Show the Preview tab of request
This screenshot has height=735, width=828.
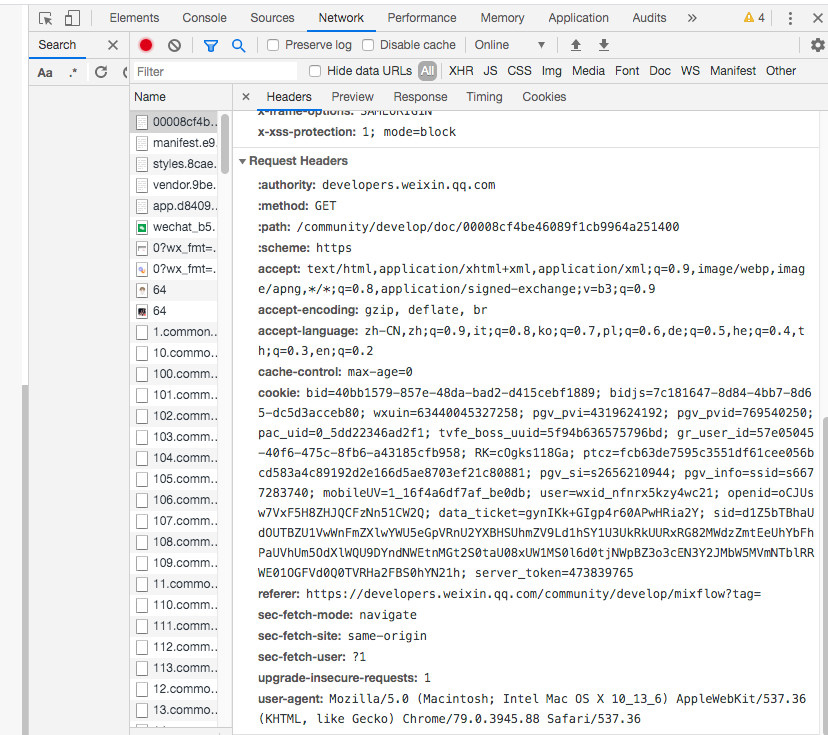352,97
